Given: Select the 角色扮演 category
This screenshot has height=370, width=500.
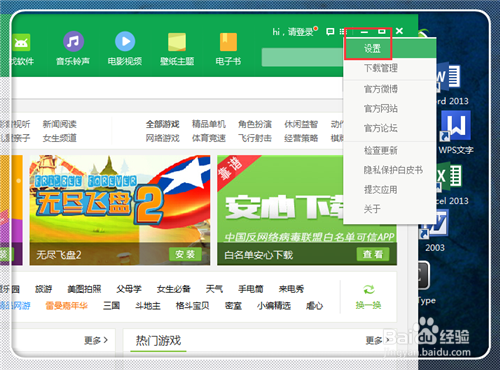Looking at the screenshot, I should 255,124.
